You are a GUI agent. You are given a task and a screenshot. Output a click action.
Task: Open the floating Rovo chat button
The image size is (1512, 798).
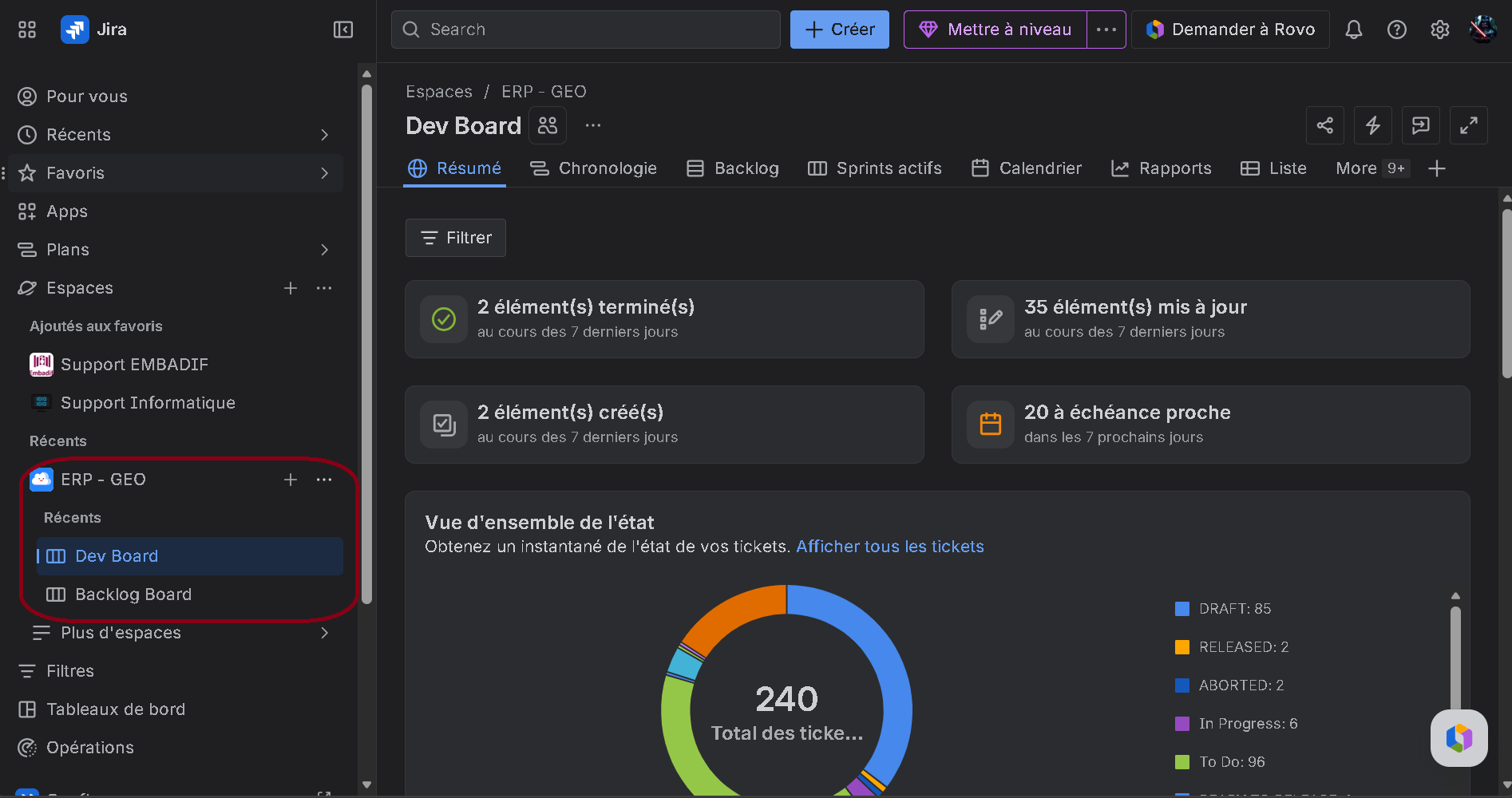tap(1459, 738)
